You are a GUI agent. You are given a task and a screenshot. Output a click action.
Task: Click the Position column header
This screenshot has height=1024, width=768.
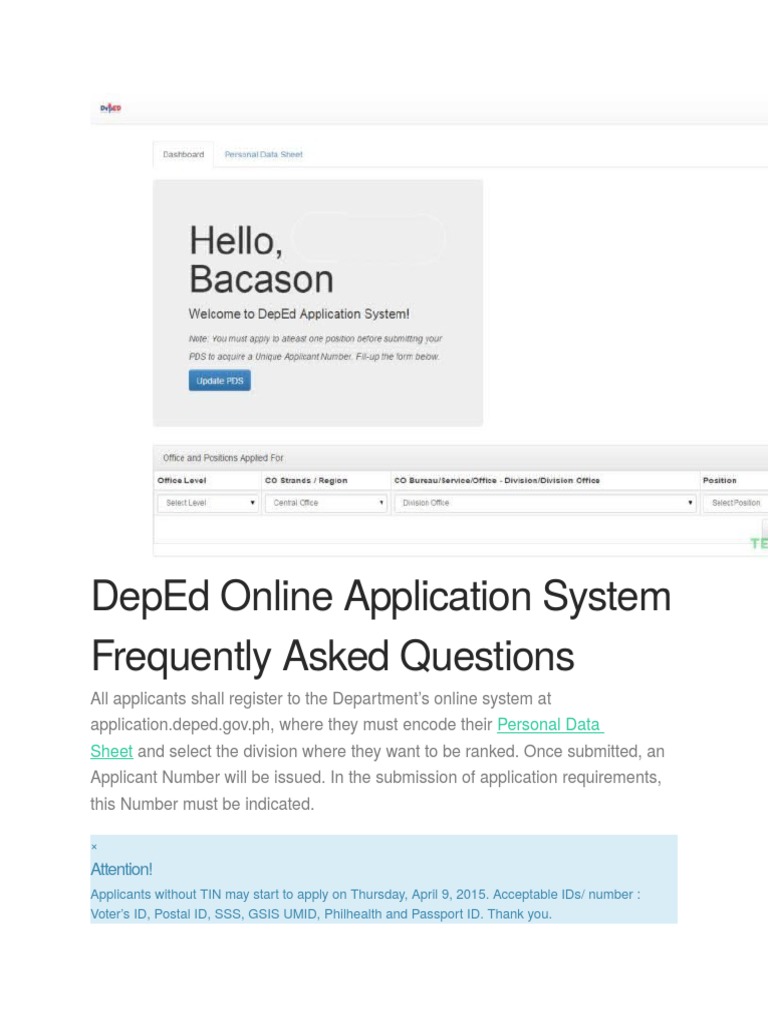719,480
